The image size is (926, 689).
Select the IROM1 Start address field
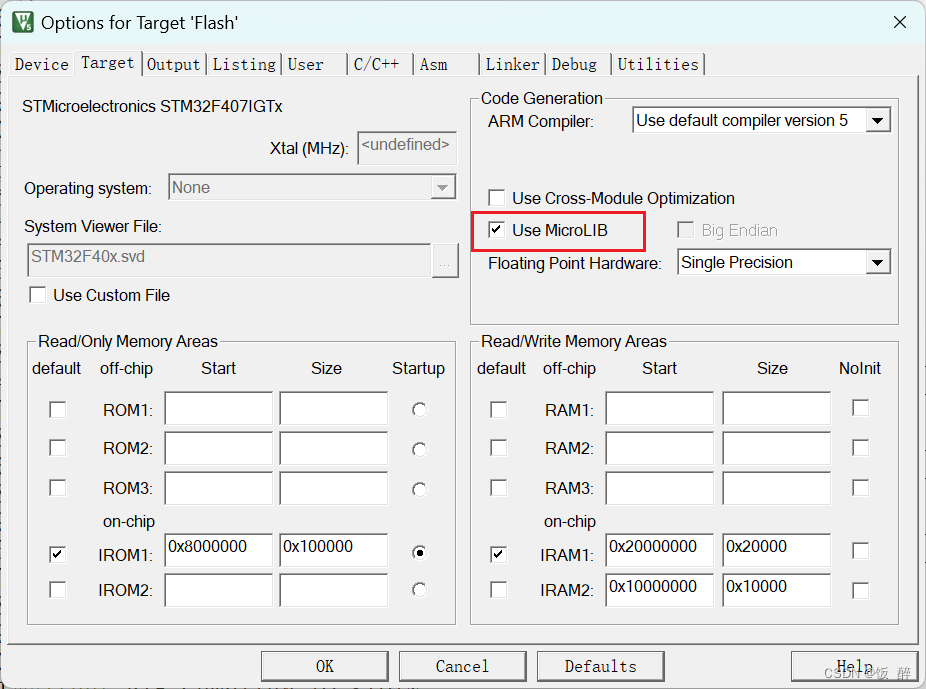pyautogui.click(x=218, y=550)
